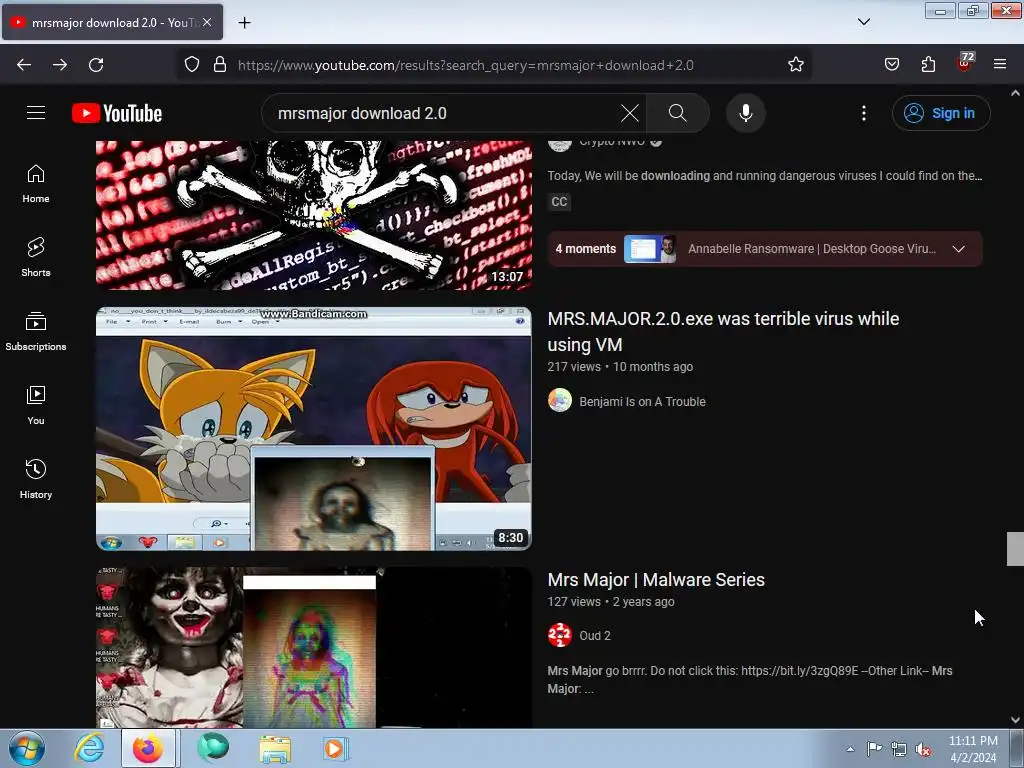Open Annabelle Ransomware moment thumbnail
This screenshot has height=768, width=1024.
coord(650,249)
